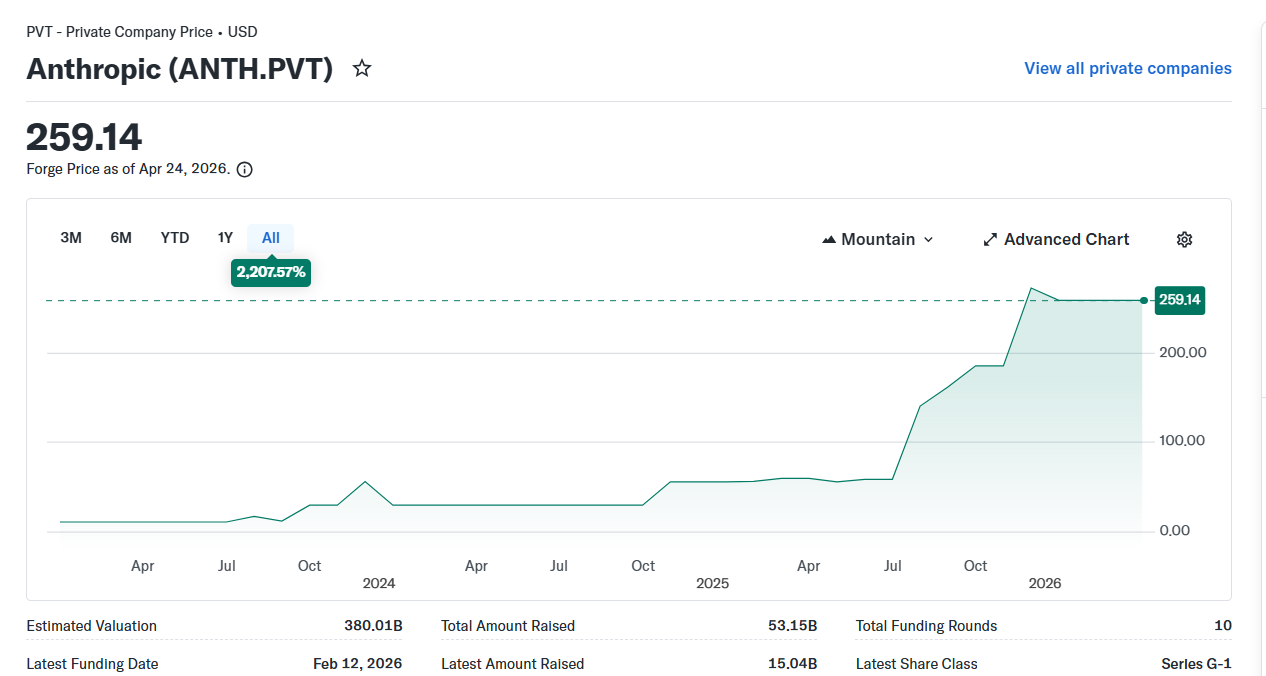Click the Advanced Chart expand icon

[990, 240]
